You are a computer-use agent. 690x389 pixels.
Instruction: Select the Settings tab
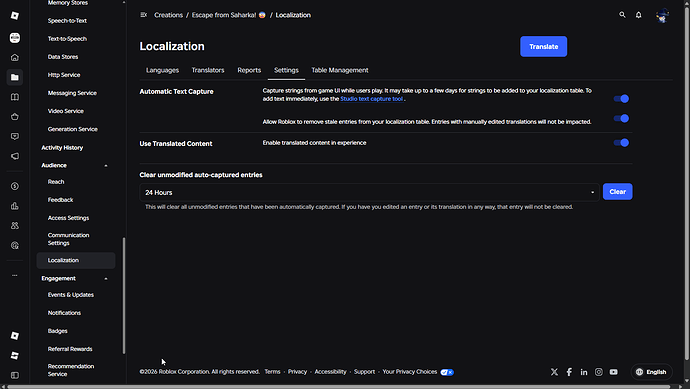(x=286, y=70)
